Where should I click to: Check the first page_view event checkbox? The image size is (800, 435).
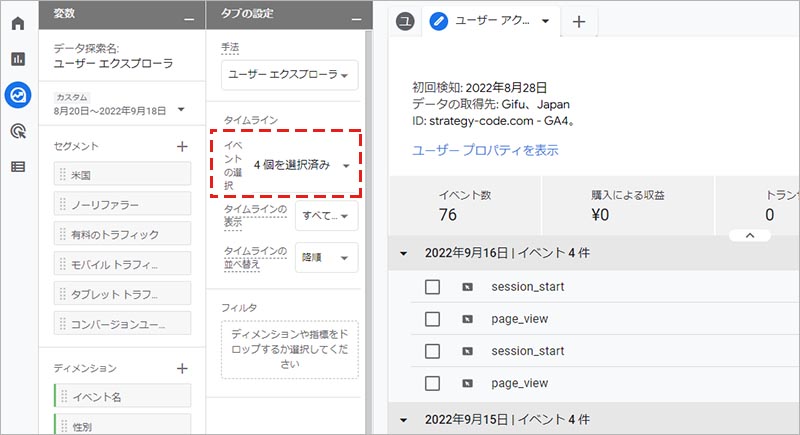tap(432, 319)
